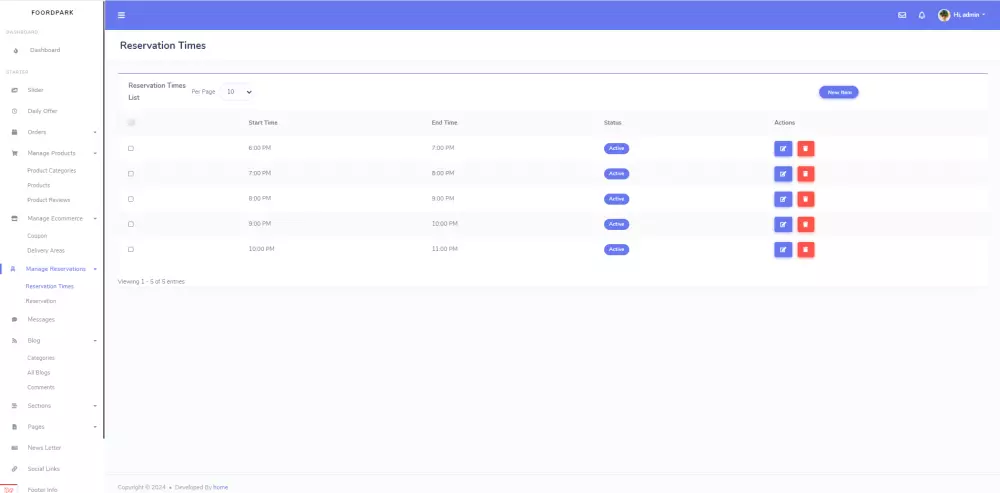Open Product Categories in sidebar
Screen dimensions: 1000x493
52,171
